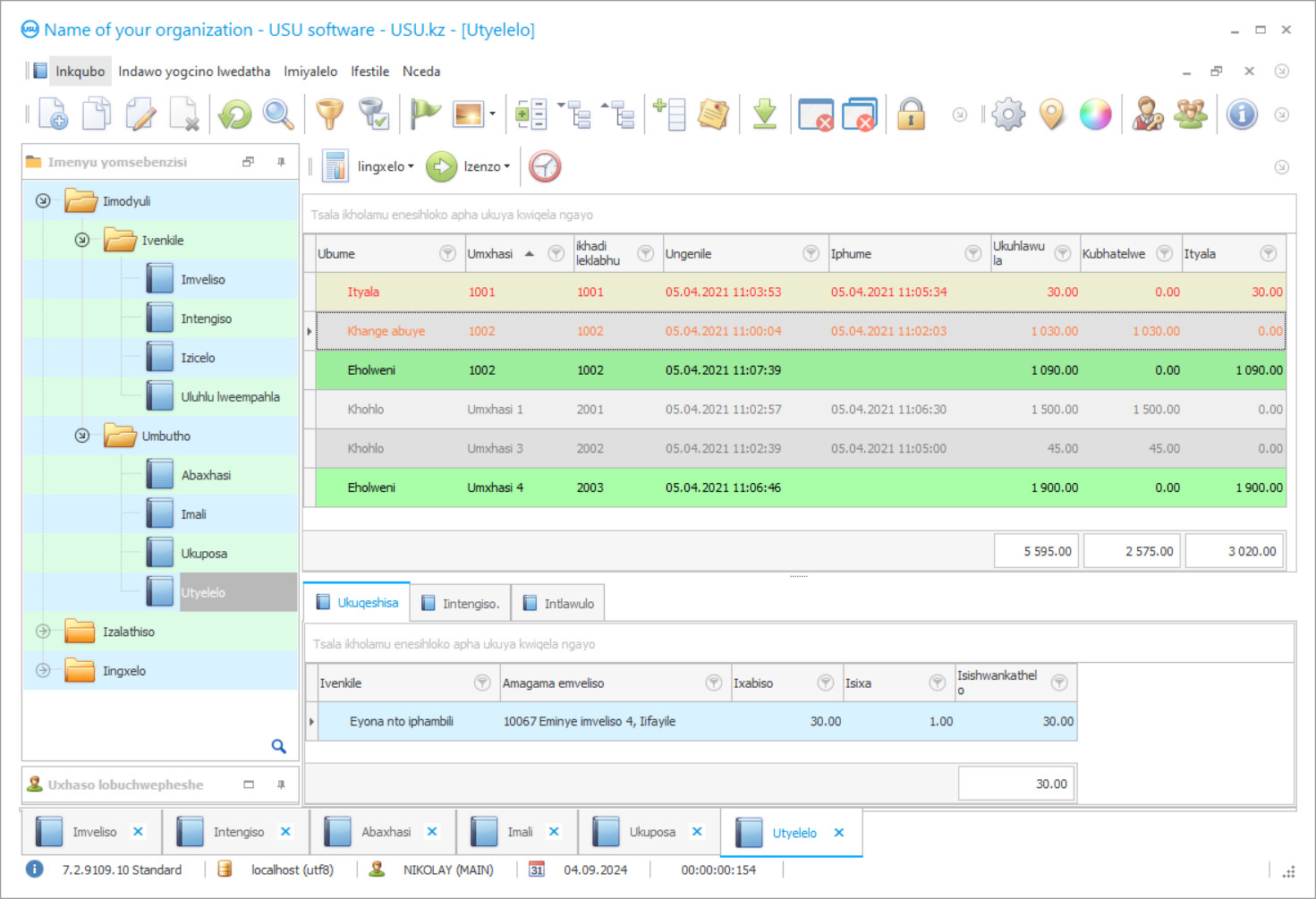The width and height of the screenshot is (1316, 899).
Task: Toggle the Ubume column filter button
Action: (447, 254)
